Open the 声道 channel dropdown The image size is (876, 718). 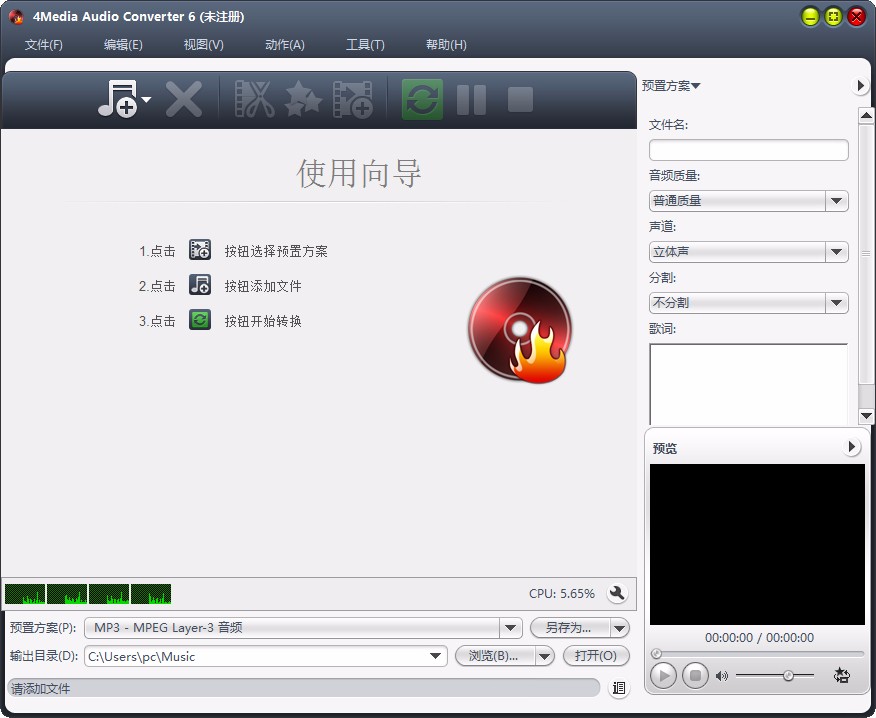point(836,252)
